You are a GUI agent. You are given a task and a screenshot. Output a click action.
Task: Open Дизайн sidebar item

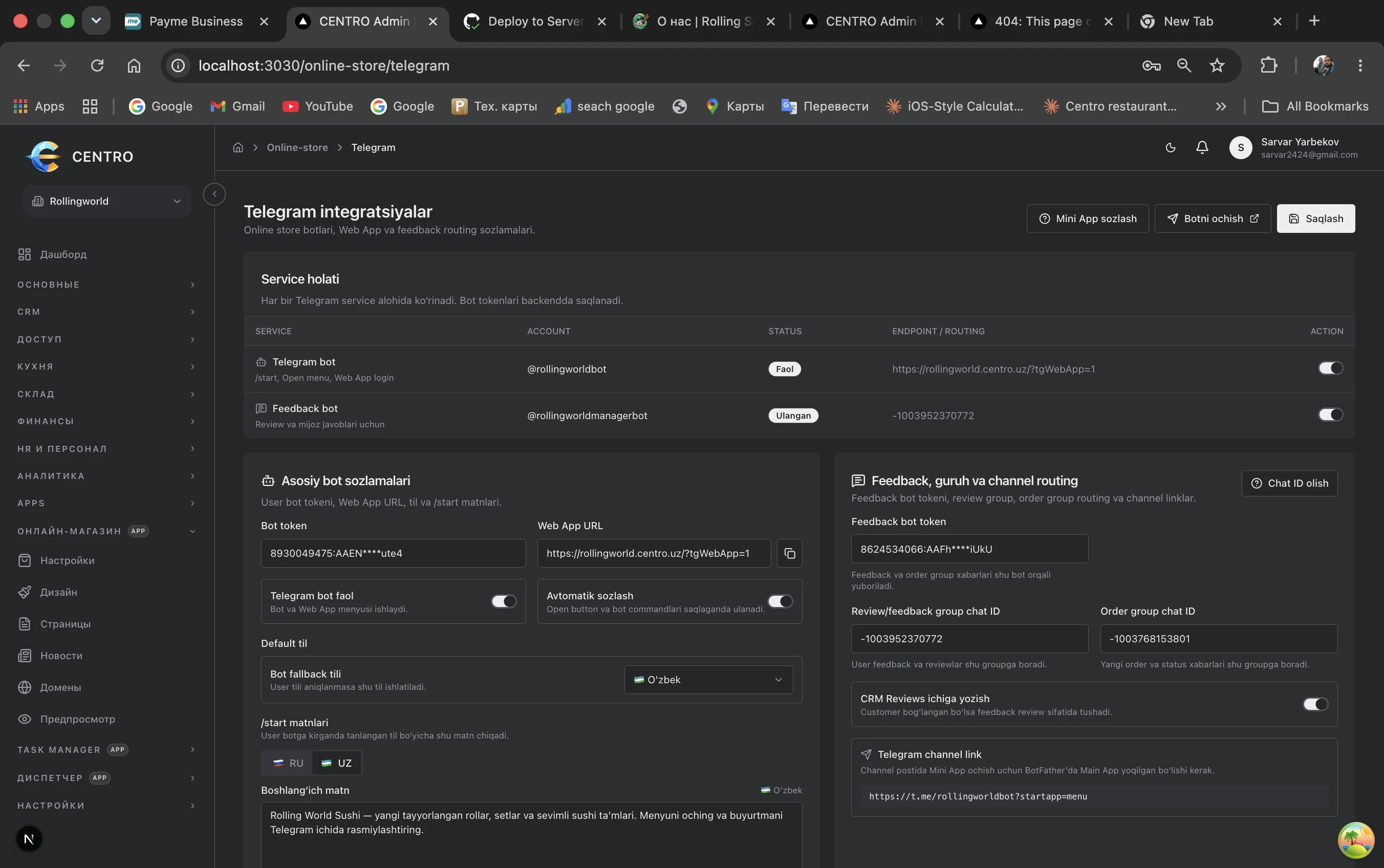click(58, 592)
